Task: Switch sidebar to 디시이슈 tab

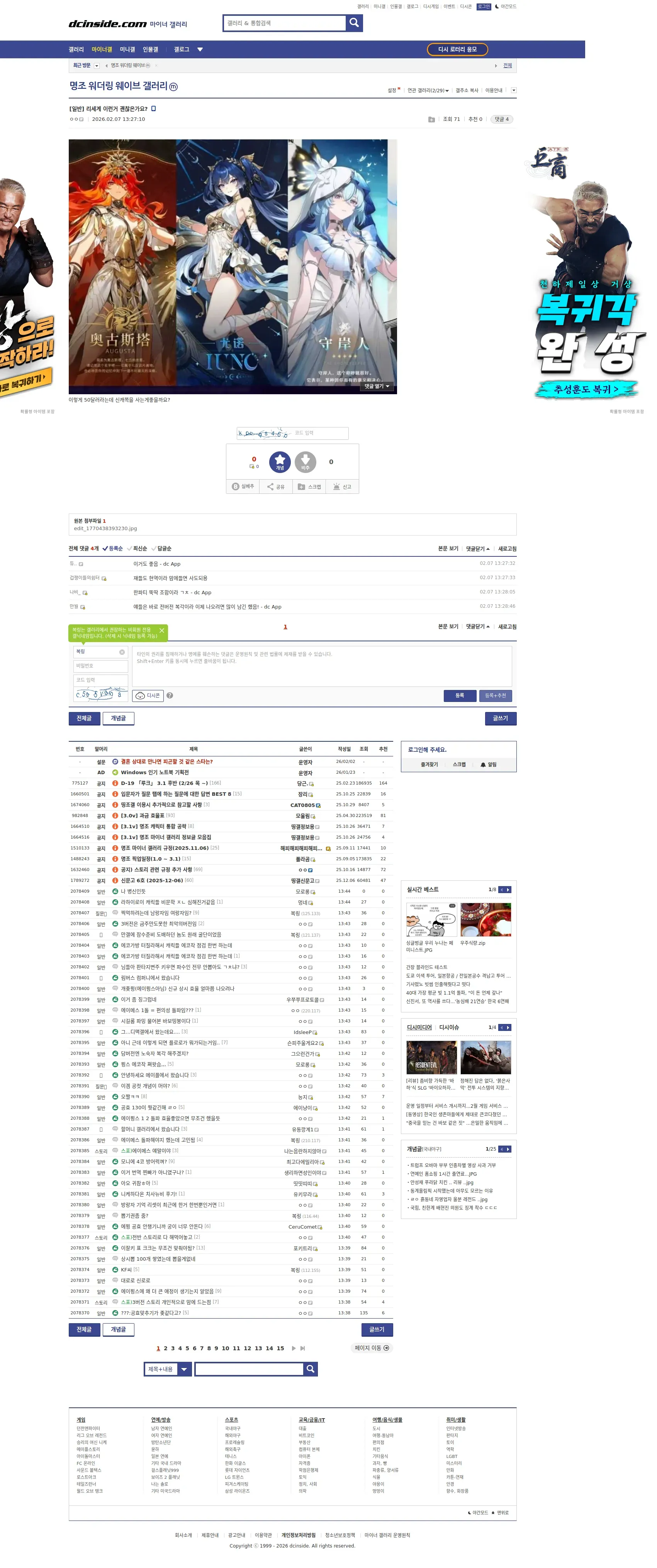Action: (x=449, y=1027)
